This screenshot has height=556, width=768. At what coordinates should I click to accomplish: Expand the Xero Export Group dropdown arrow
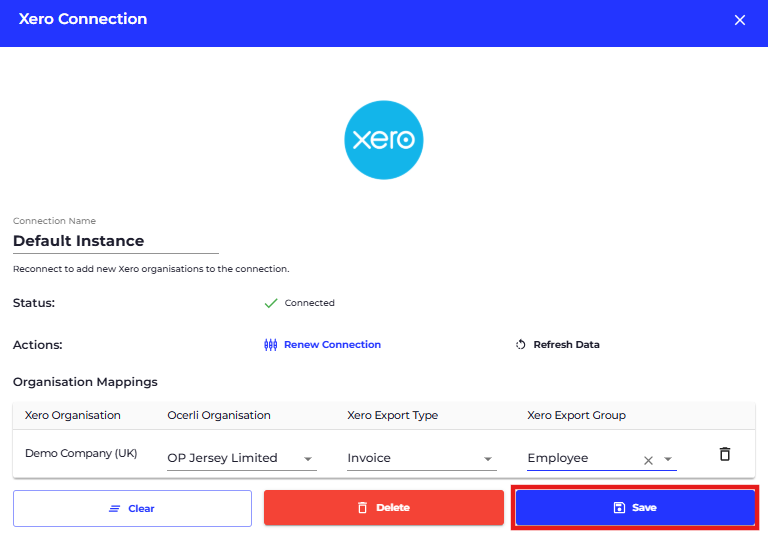coord(668,459)
